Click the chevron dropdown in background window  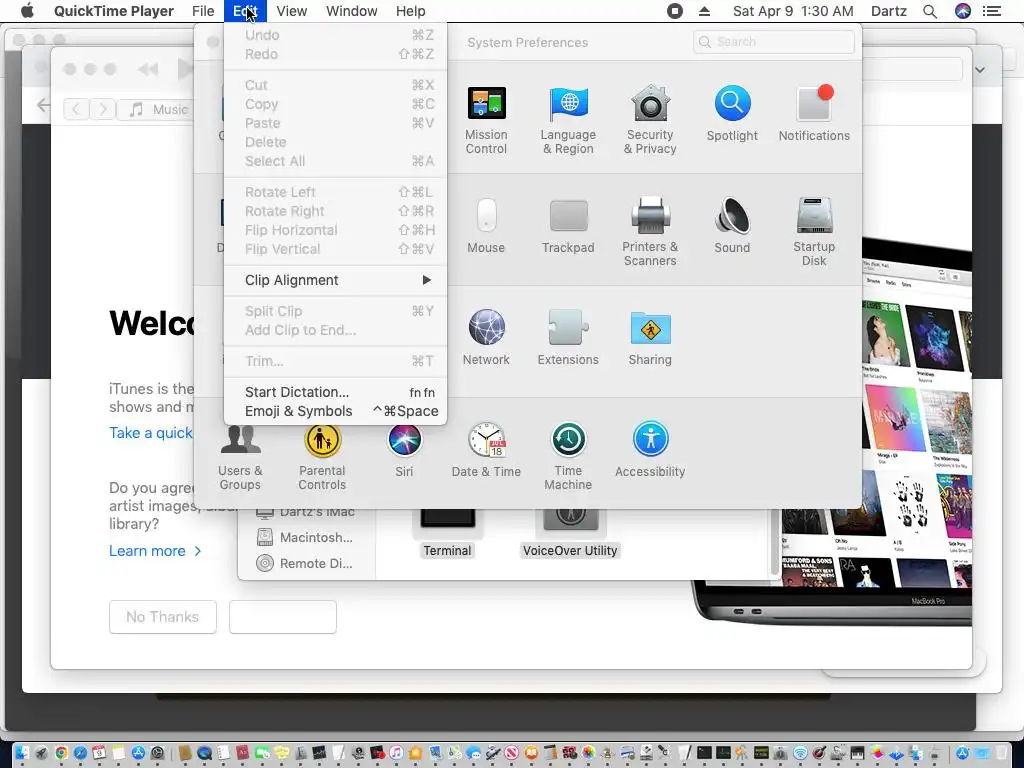(x=980, y=70)
